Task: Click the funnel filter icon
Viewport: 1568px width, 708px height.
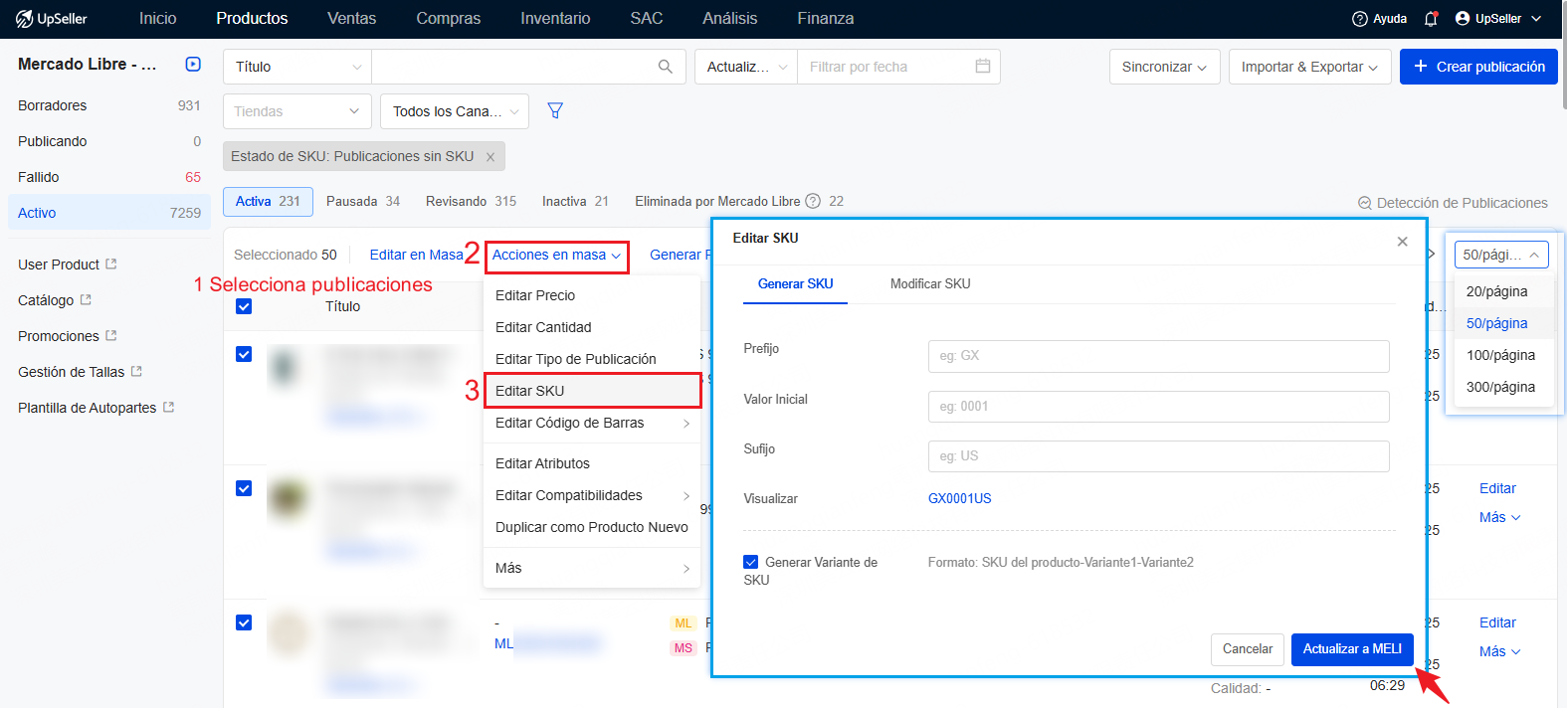Action: click(x=555, y=111)
